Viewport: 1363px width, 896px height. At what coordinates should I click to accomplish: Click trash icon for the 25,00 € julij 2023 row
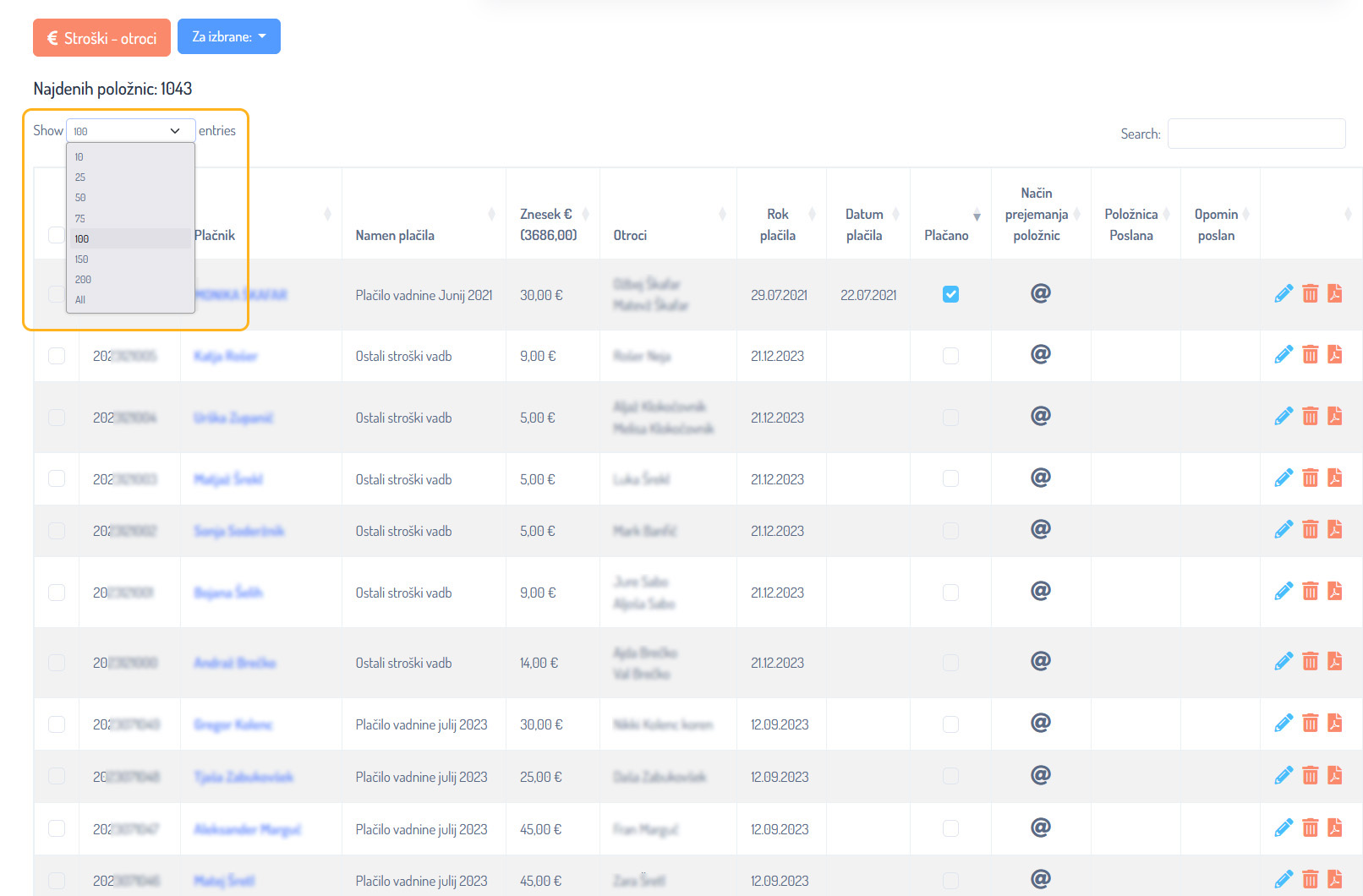click(x=1310, y=775)
